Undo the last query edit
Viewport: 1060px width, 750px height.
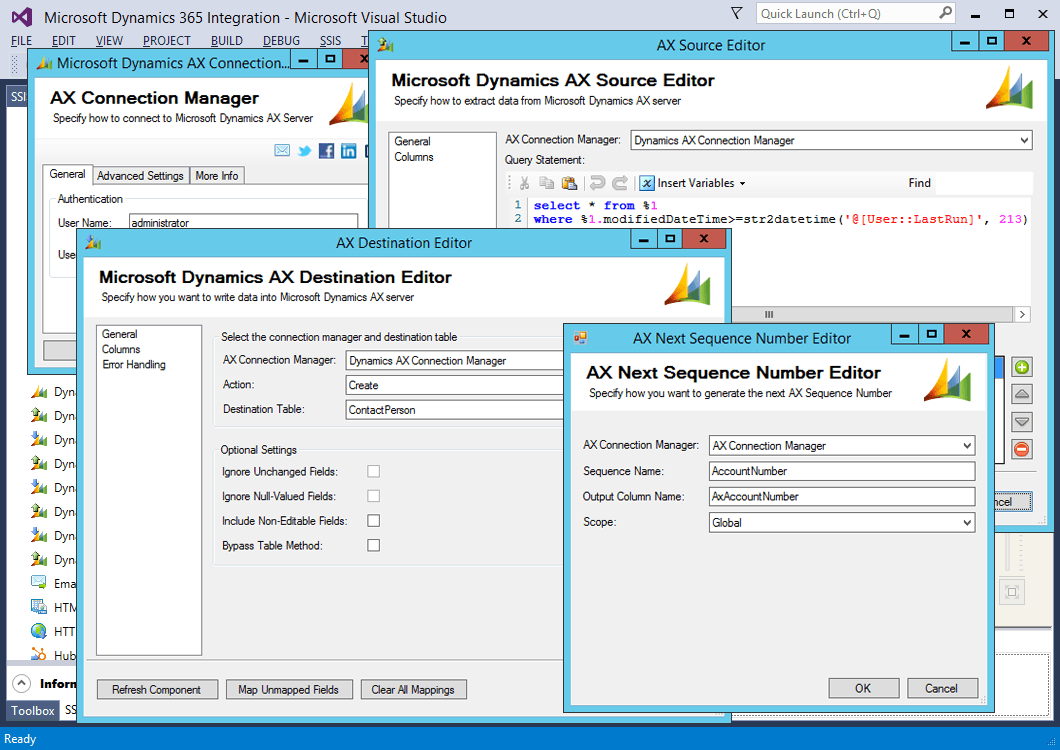click(x=597, y=183)
